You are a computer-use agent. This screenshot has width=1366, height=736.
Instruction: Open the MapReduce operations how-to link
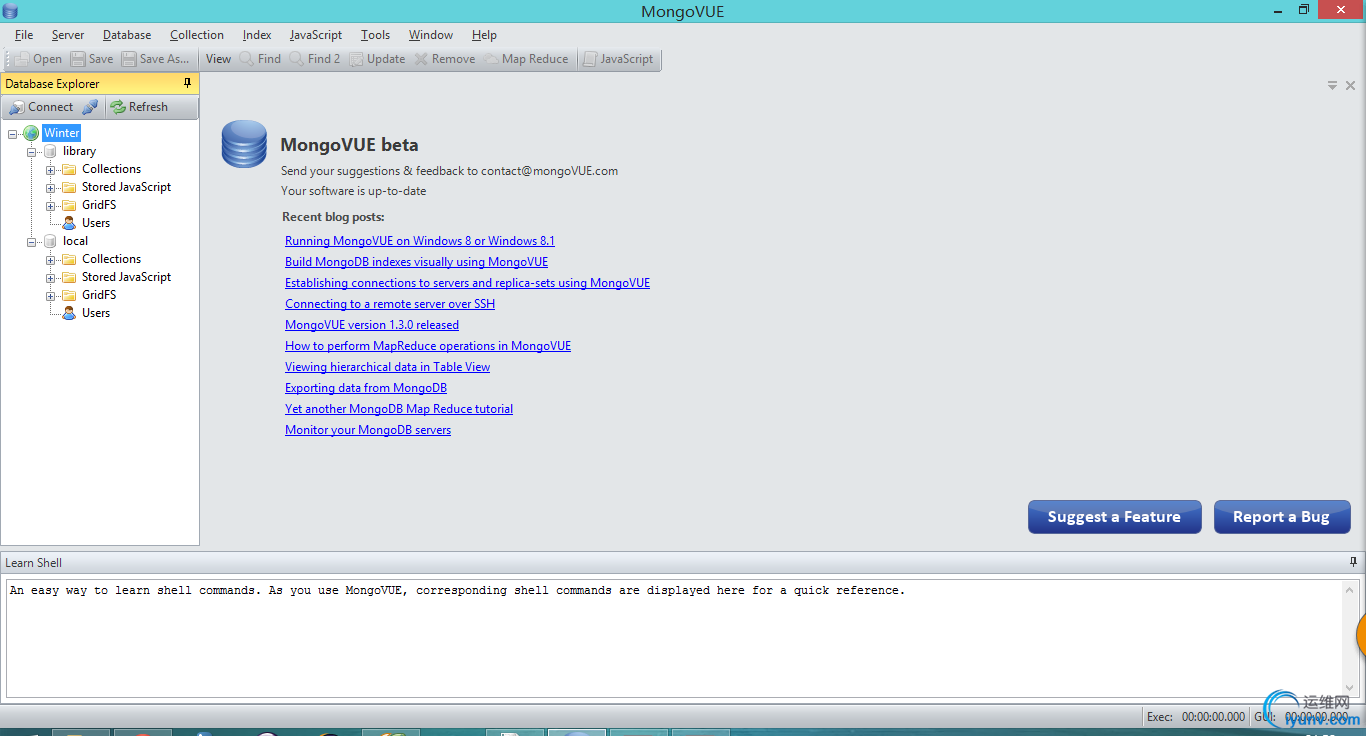tap(428, 346)
